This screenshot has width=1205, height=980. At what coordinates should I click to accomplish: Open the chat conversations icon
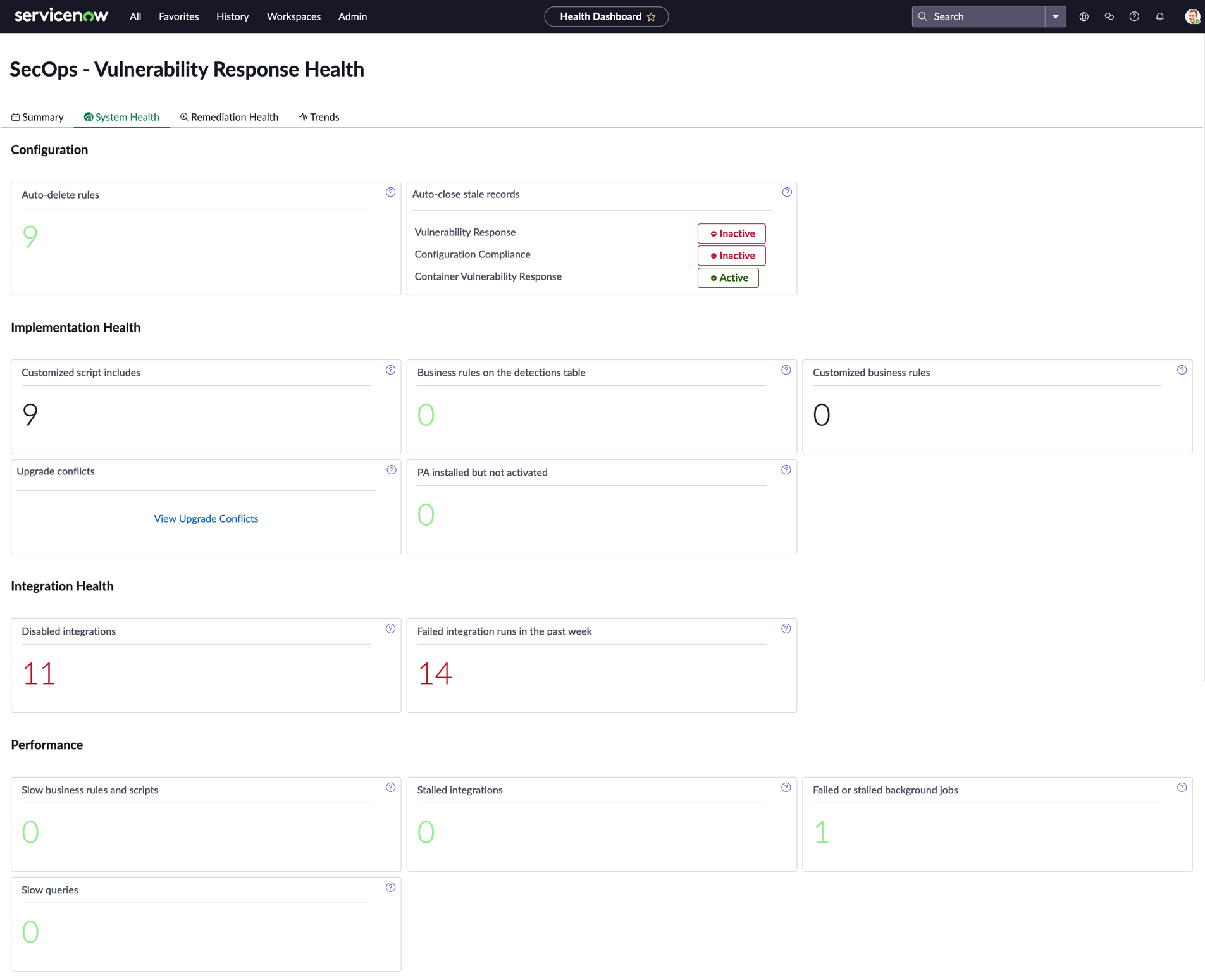point(1109,16)
